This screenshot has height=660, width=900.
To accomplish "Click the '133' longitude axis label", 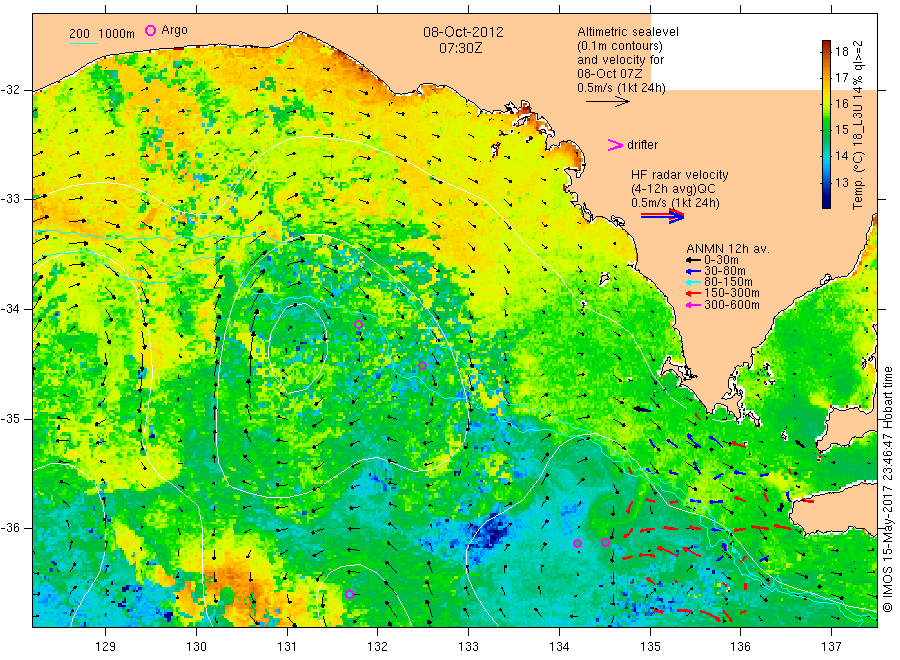I will click(468, 647).
